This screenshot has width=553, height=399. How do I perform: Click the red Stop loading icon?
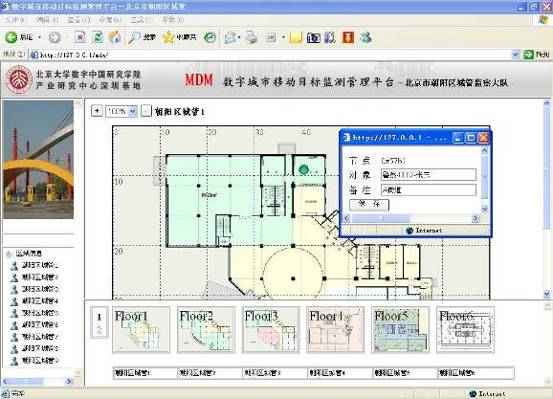80,37
